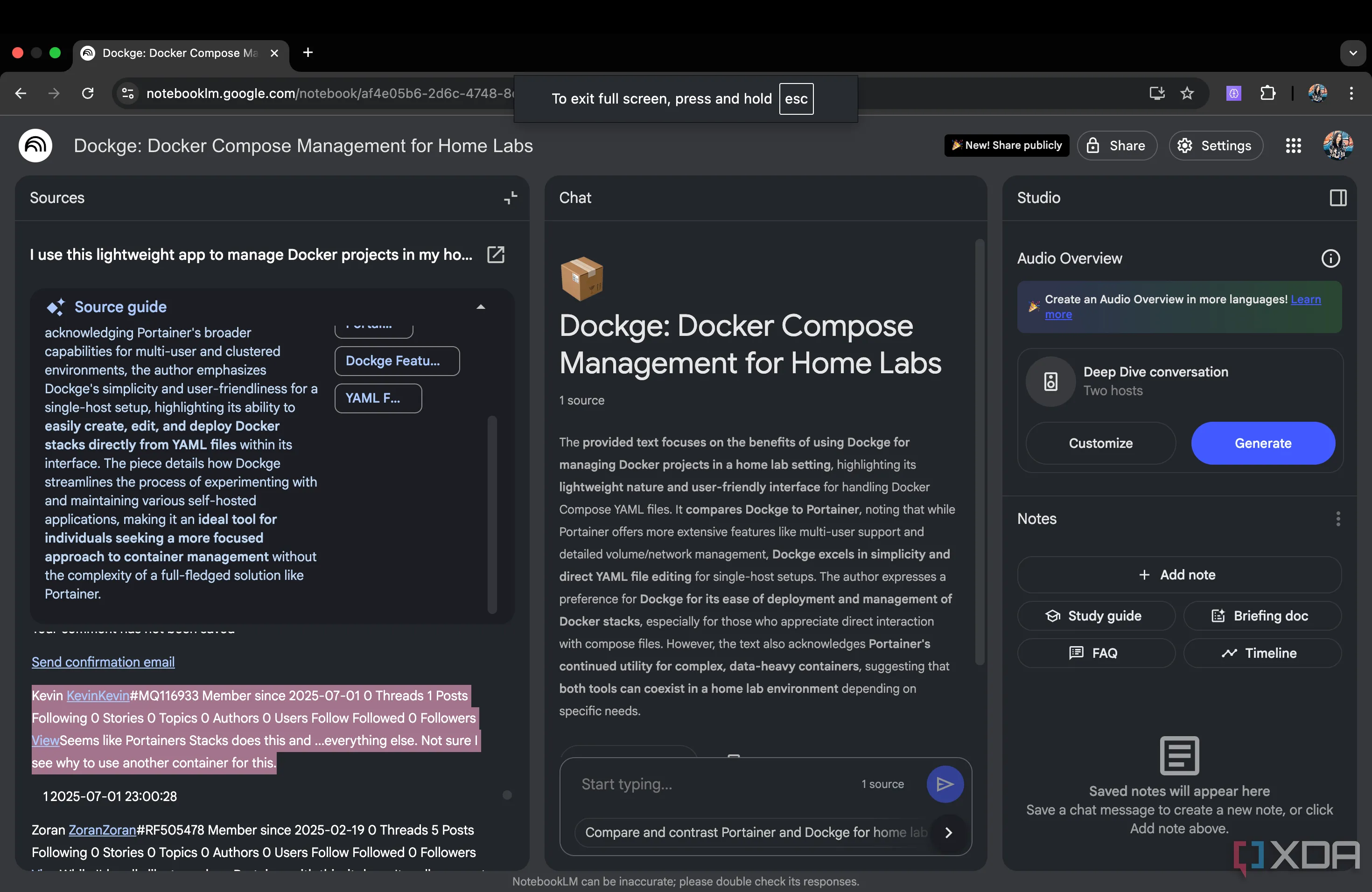Click Learn more audio languages link

point(1305,300)
